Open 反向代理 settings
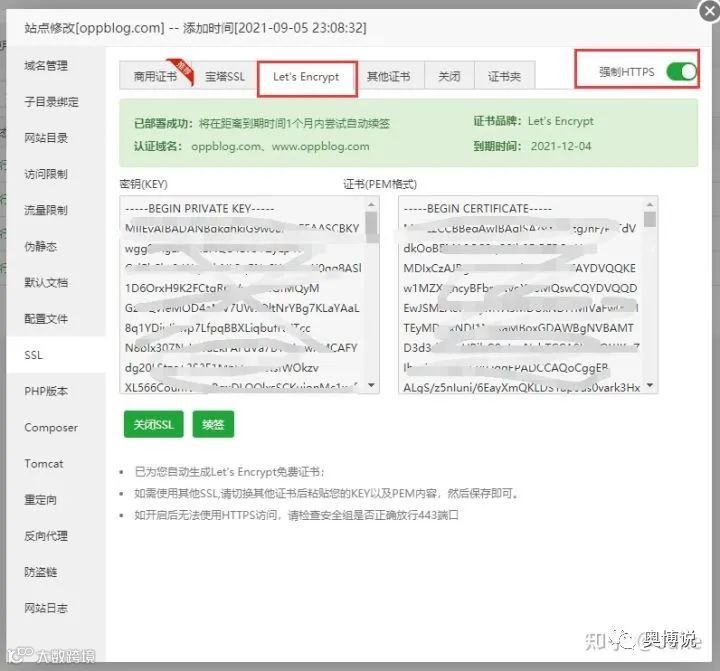This screenshot has height=671, width=720. [x=56, y=536]
